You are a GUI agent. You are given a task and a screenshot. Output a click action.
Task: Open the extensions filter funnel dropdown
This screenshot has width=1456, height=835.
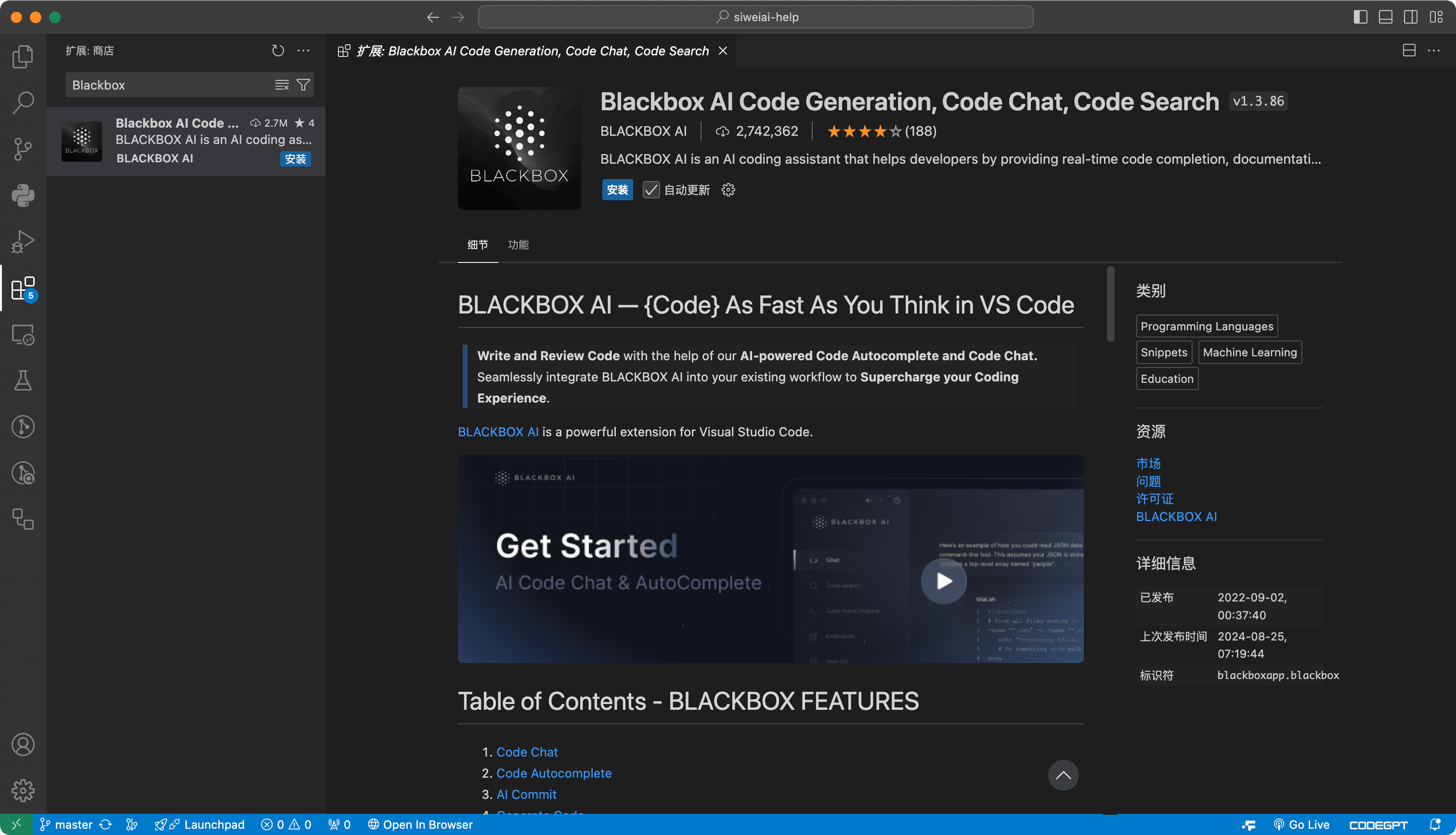pyautogui.click(x=303, y=84)
